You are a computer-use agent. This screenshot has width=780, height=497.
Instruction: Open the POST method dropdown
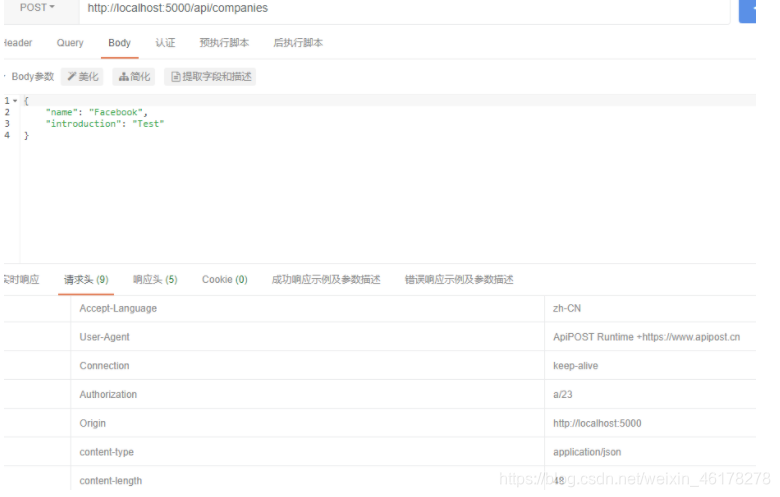37,7
